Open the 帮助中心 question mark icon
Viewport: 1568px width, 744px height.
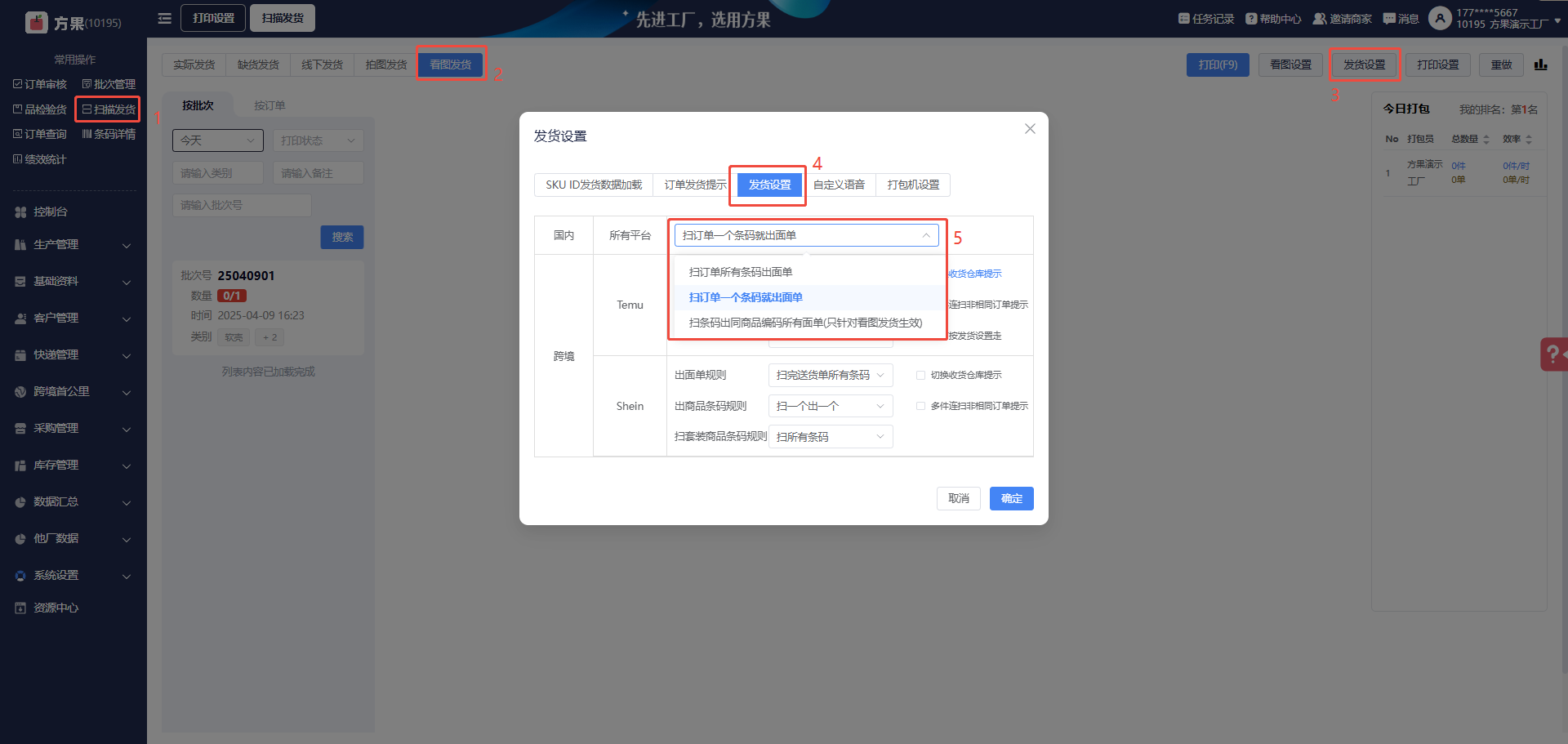pyautogui.click(x=1251, y=19)
